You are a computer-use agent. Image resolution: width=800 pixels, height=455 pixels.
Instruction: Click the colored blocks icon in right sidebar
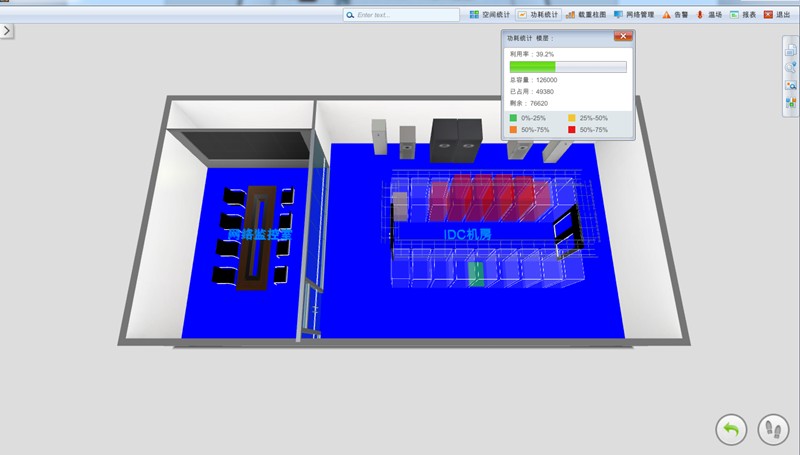pyautogui.click(x=790, y=103)
